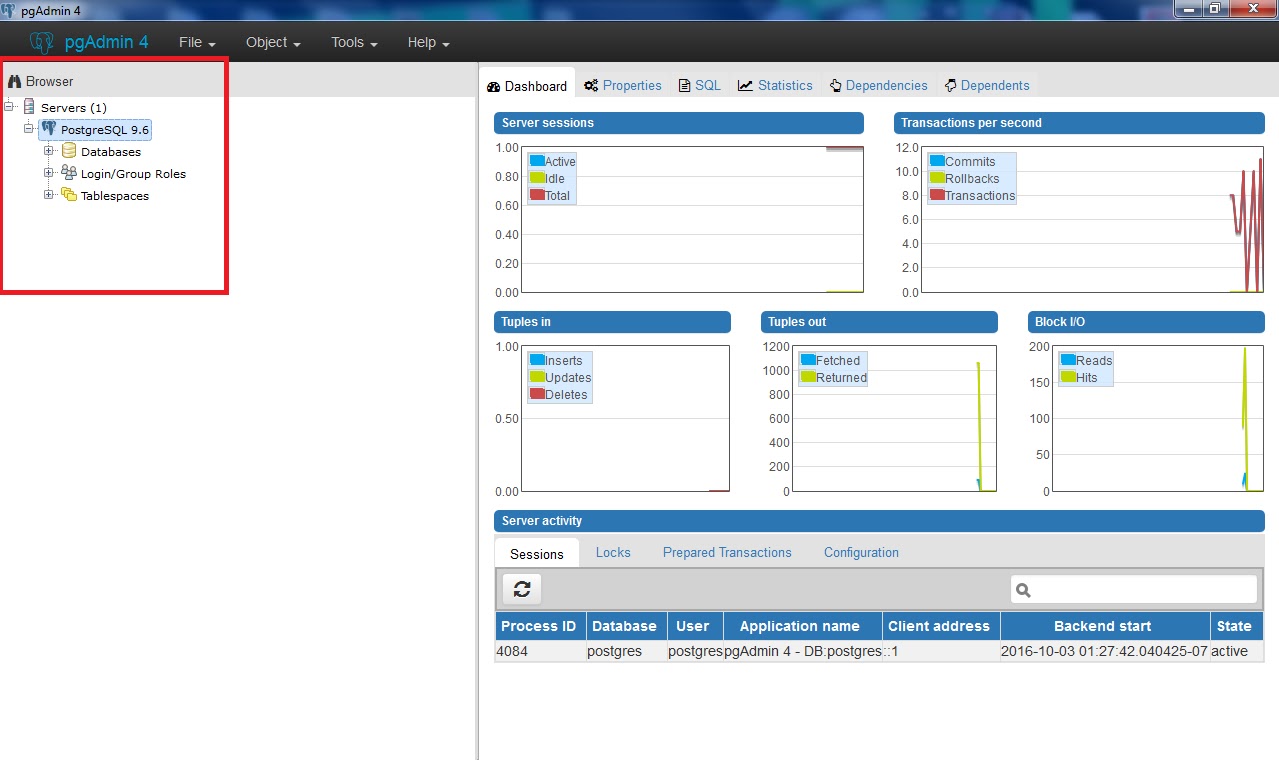Image resolution: width=1279 pixels, height=760 pixels.
Task: Click the Dependents tab icon
Action: [x=950, y=86]
